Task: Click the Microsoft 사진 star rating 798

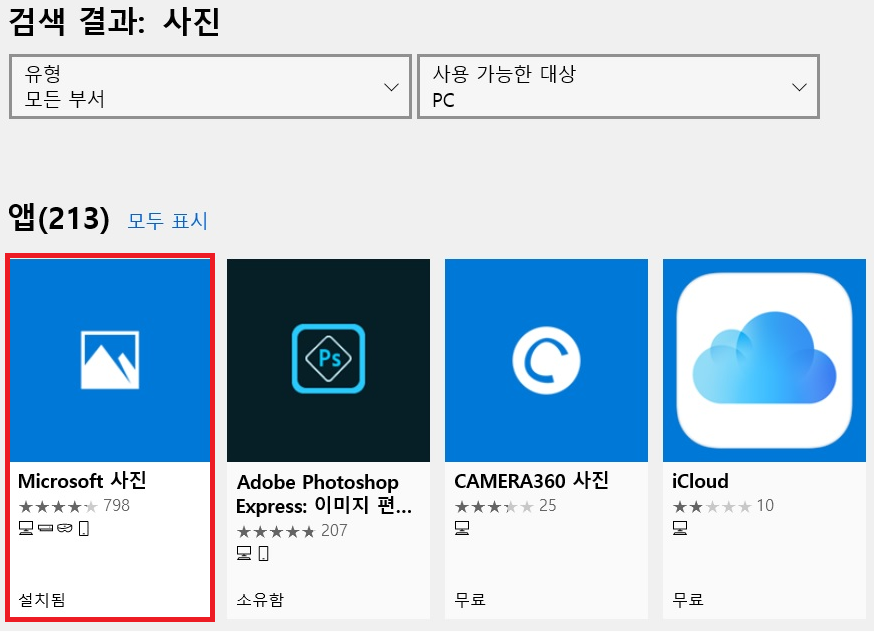Action: pos(74,505)
